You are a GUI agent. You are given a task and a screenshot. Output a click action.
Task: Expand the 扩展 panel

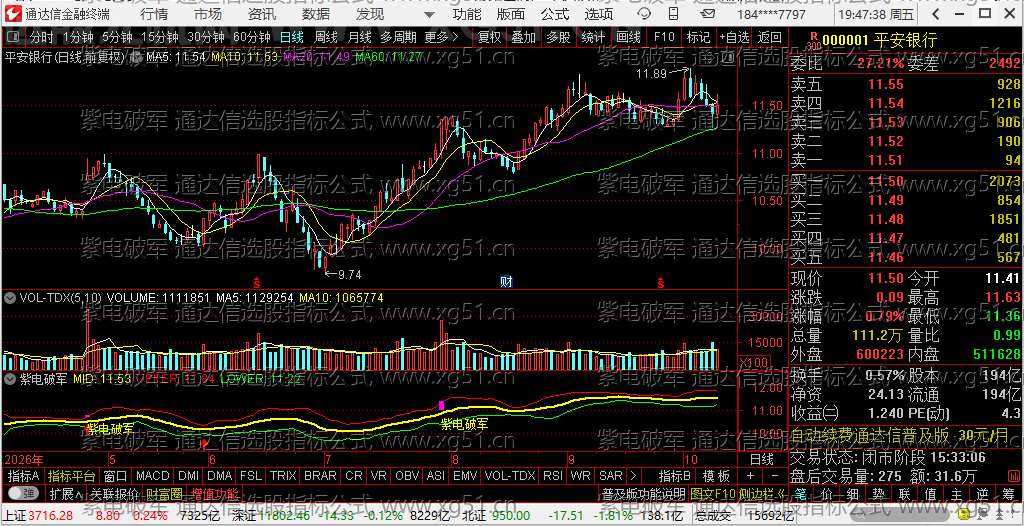65,493
